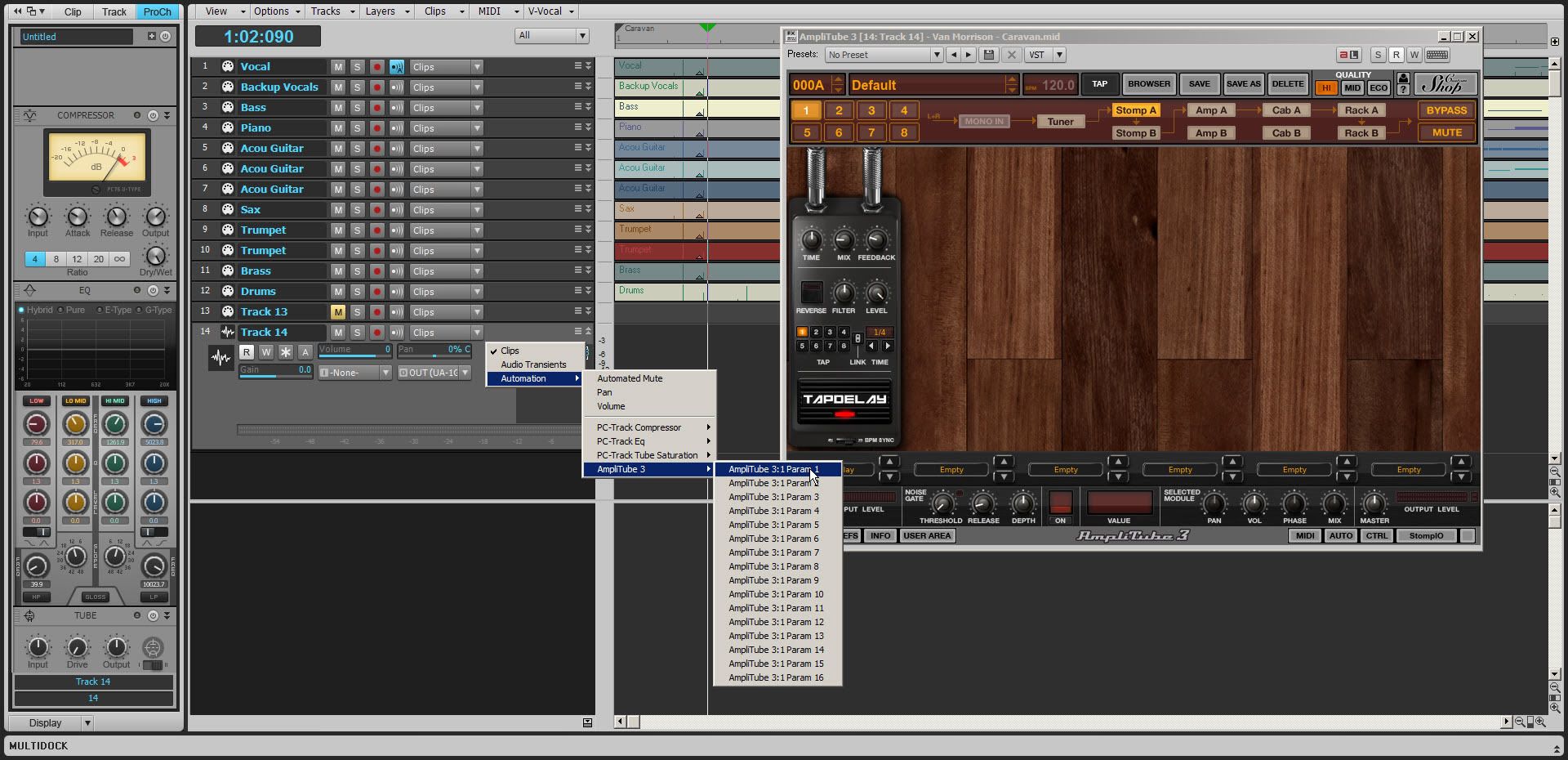Click the audio waveform icon of Track 14

click(x=220, y=358)
